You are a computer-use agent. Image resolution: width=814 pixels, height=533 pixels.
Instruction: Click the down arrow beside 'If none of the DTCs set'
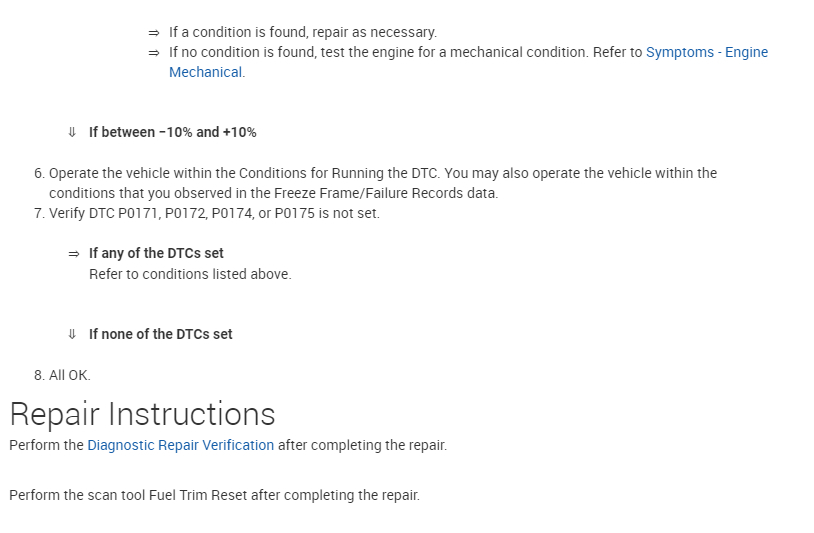pyautogui.click(x=72, y=334)
